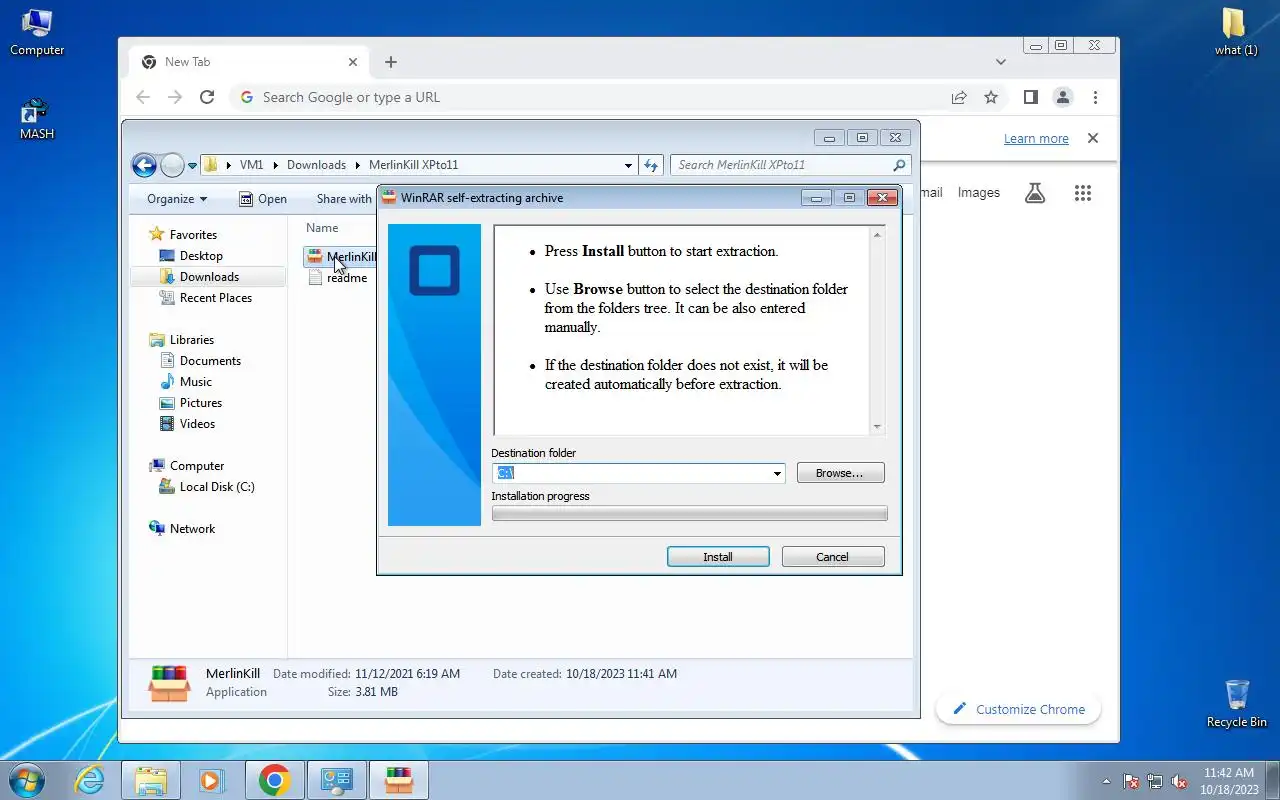Viewport: 1280px width, 800px height.
Task: Select MASH desktop shortcut
Action: [x=36, y=119]
